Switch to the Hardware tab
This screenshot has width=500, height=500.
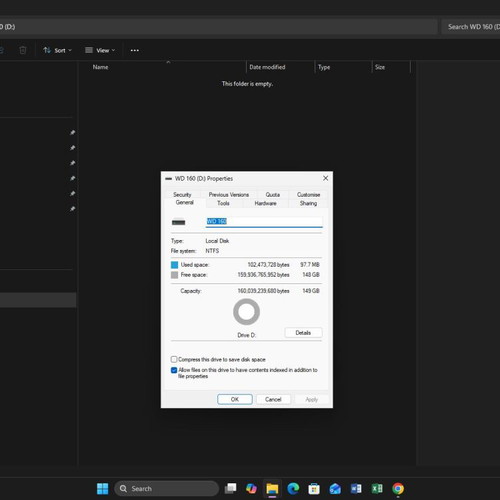(266, 203)
